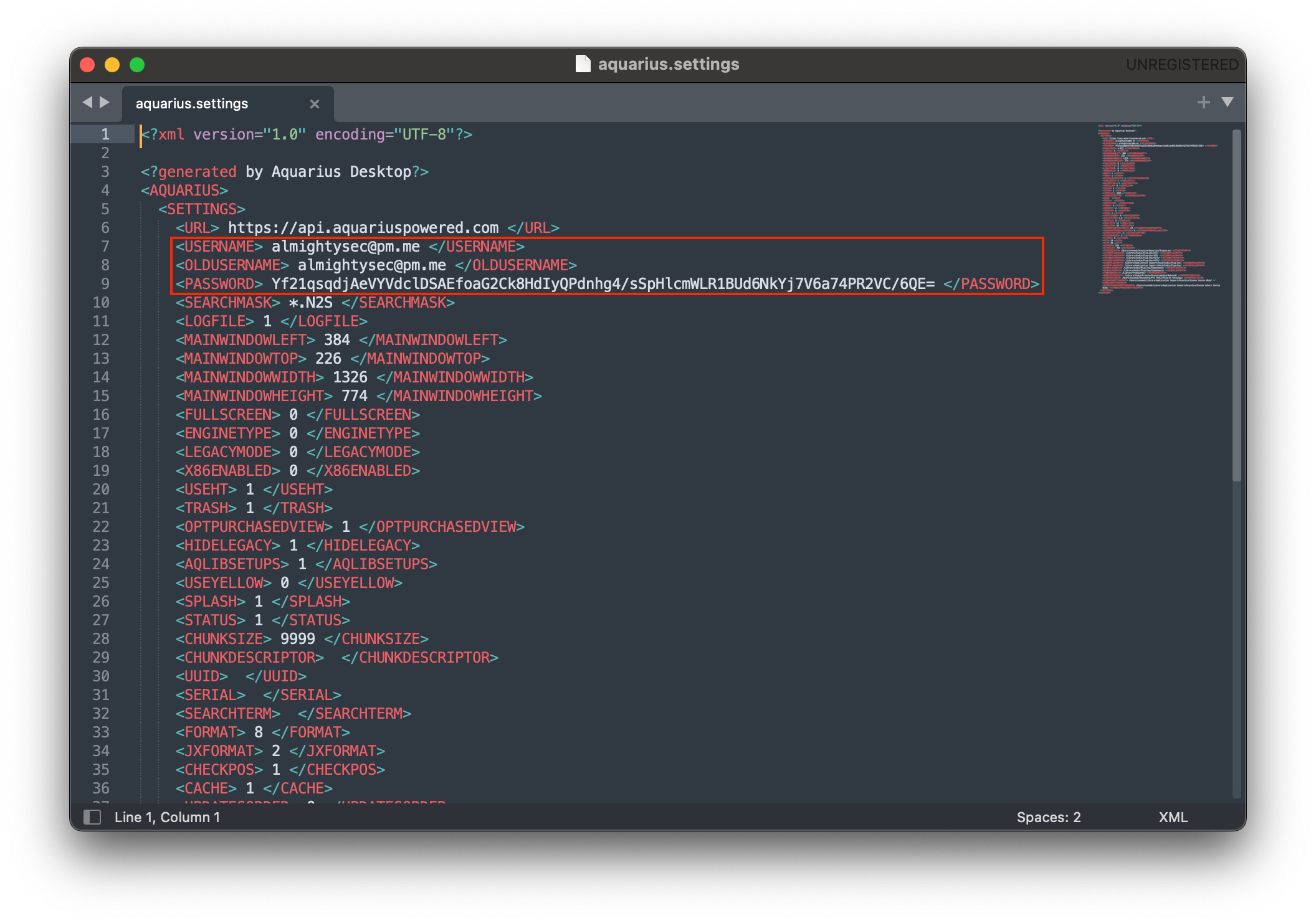This screenshot has width=1316, height=923.
Task: Click the UNREGISTERED label in title bar
Action: (1181, 65)
